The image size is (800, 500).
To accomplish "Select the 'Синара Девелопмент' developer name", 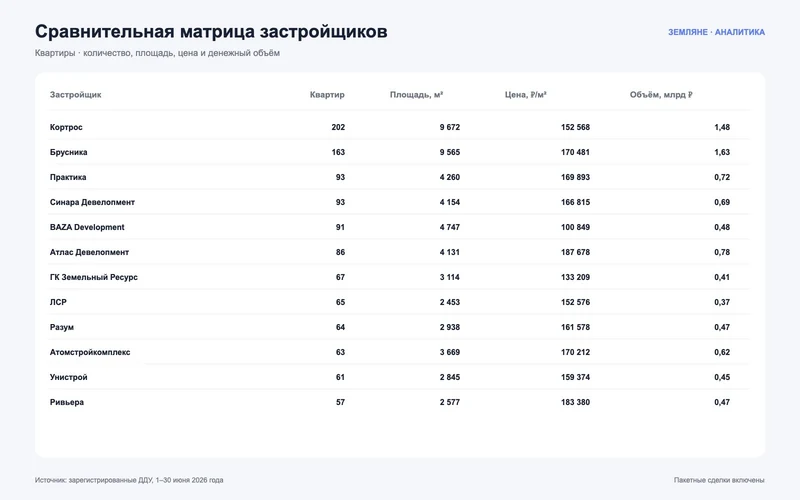I will point(92,202).
